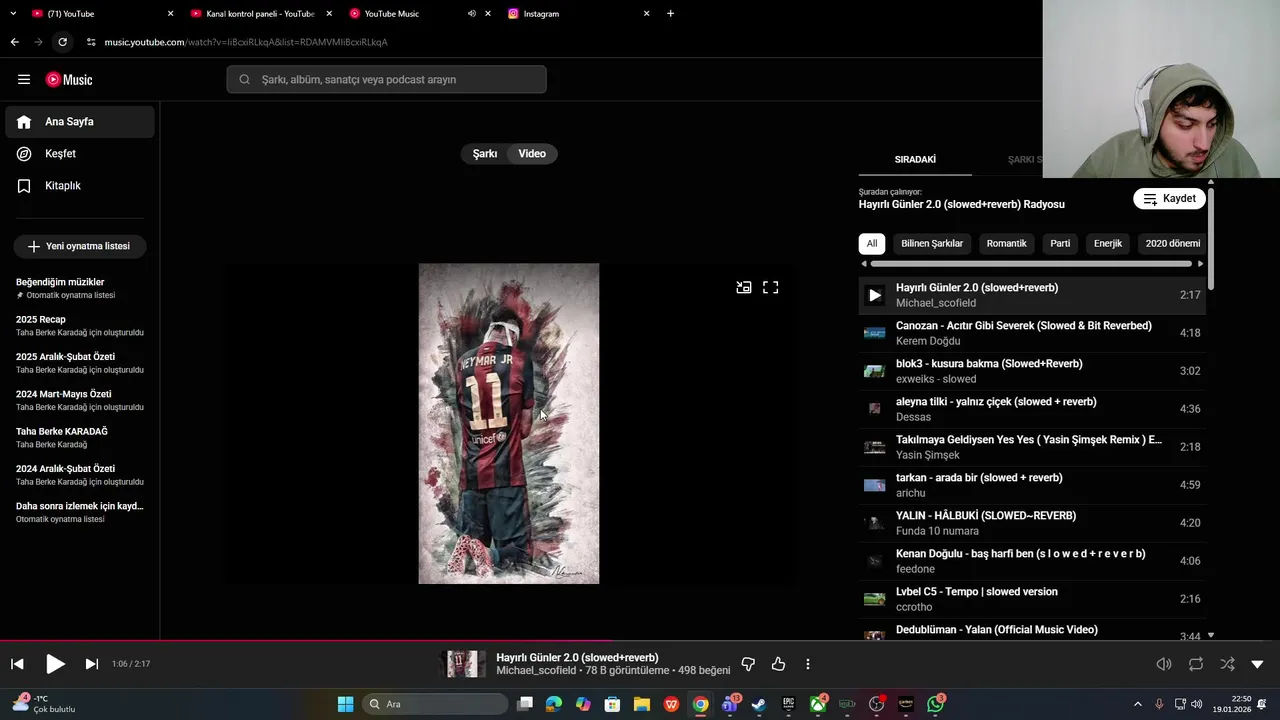Like the current song with thumbs-up
This screenshot has width=1280, height=720.
(x=778, y=664)
